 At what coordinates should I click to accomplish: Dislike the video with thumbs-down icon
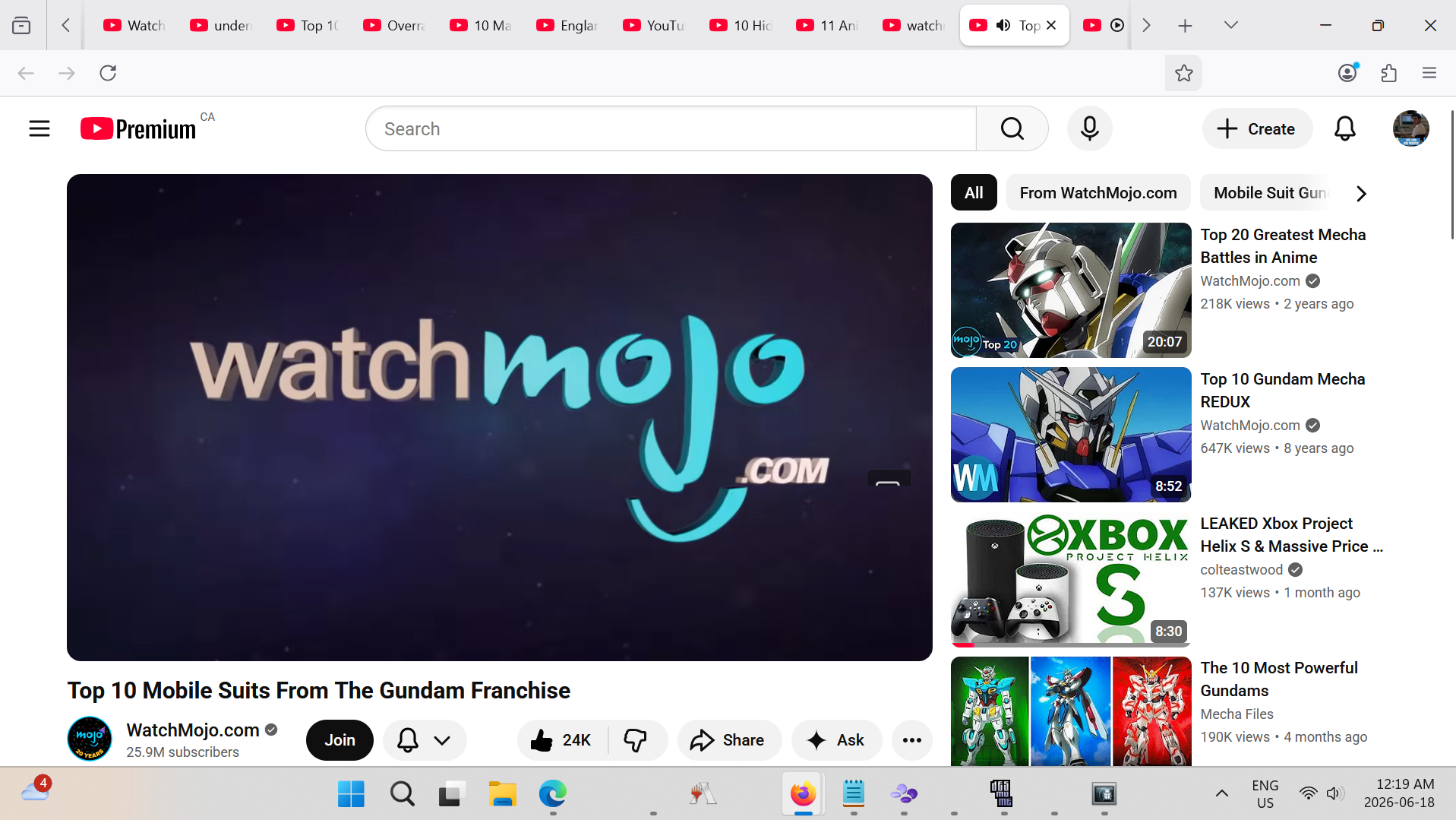[x=636, y=740]
